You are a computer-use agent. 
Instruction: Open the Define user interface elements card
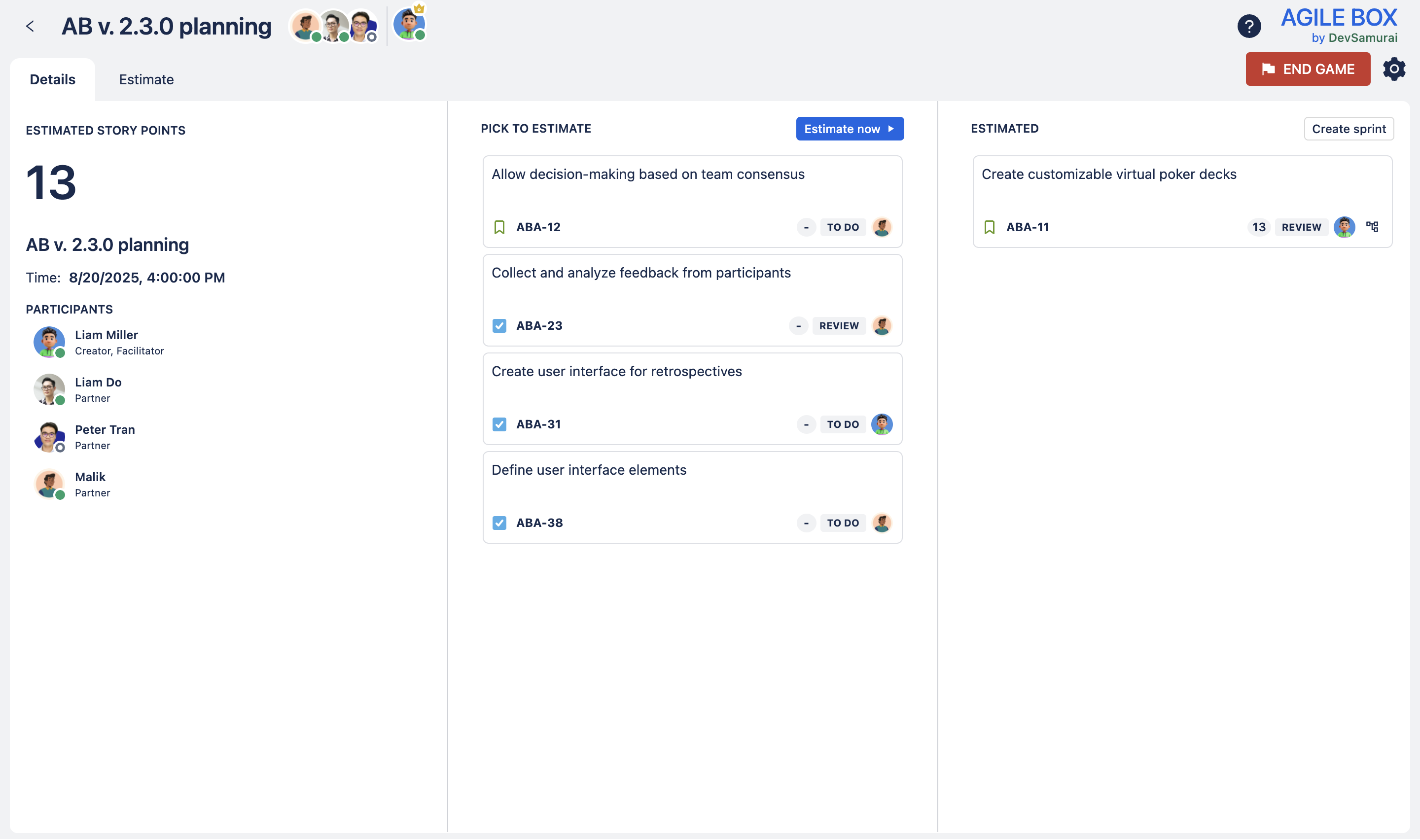(589, 470)
